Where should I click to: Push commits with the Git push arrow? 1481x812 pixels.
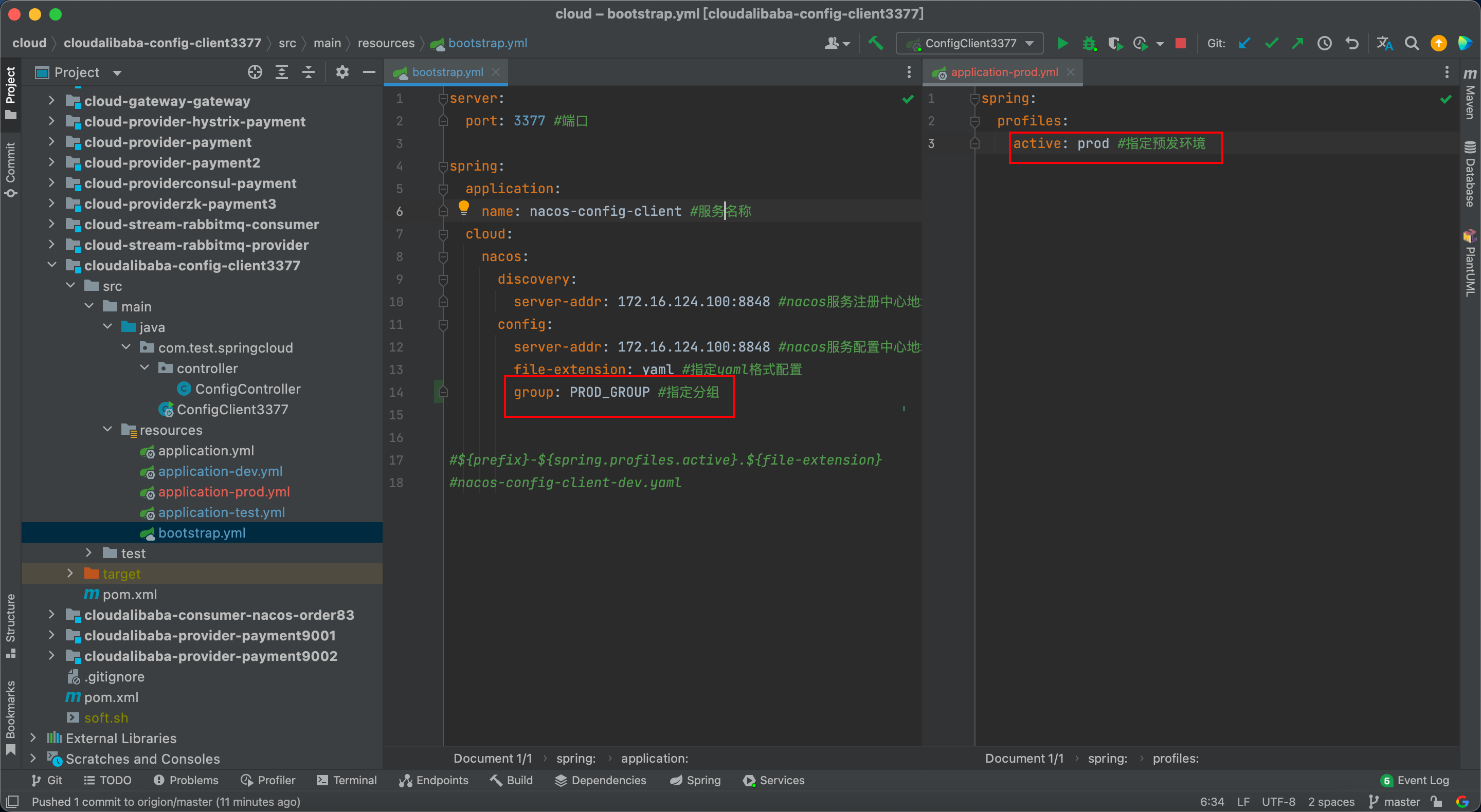[x=1297, y=43]
